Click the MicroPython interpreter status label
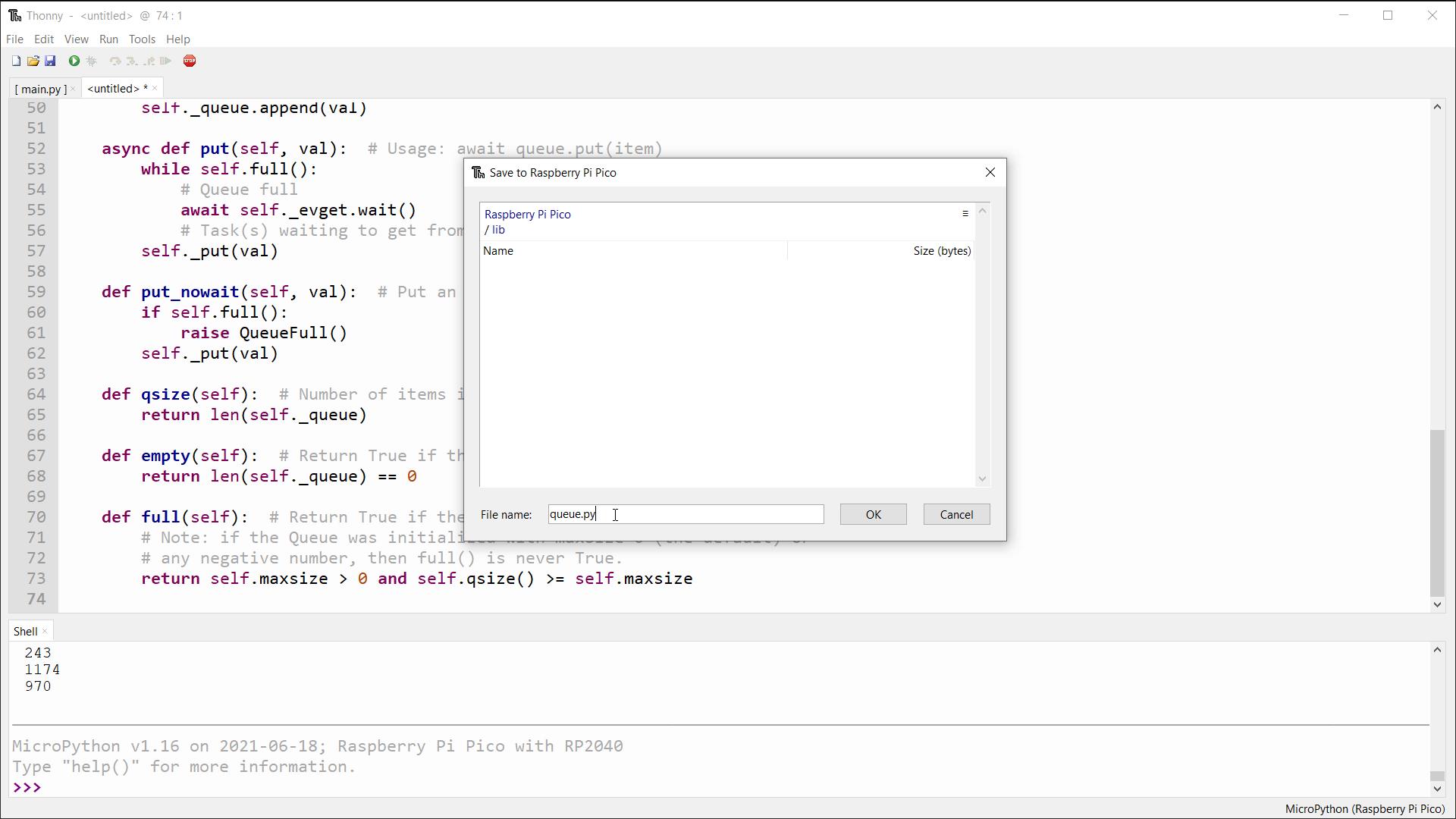 pos(1364,809)
